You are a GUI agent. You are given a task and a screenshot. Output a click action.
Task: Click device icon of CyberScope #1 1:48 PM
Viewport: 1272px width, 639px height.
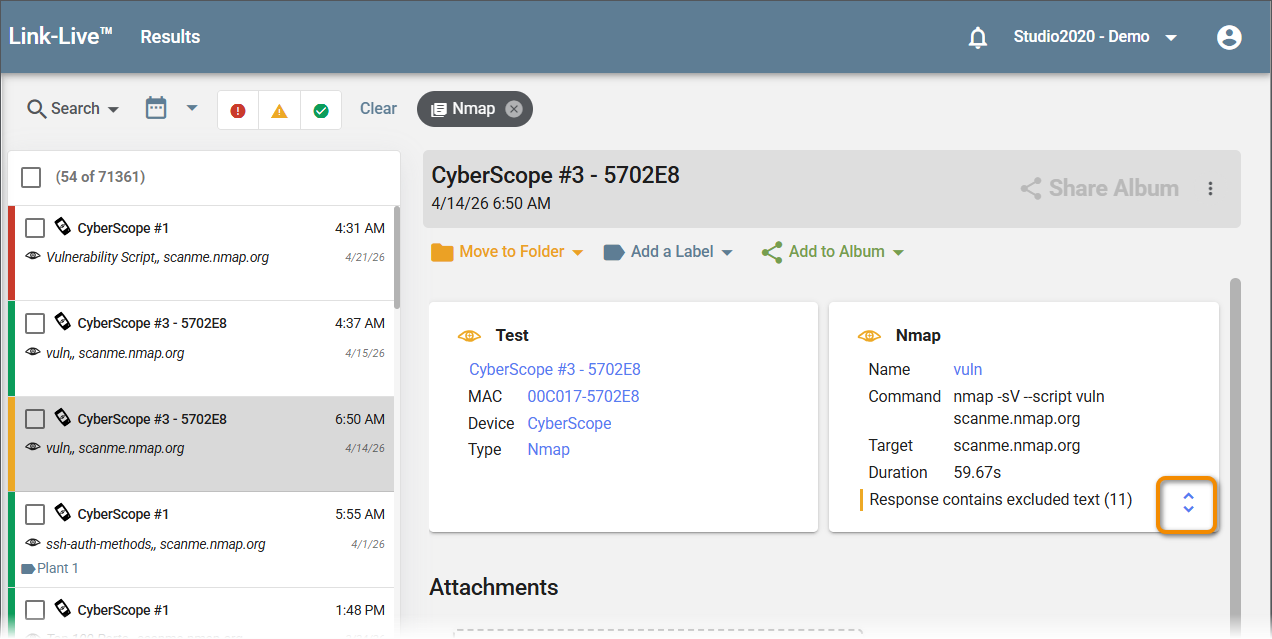tap(62, 609)
